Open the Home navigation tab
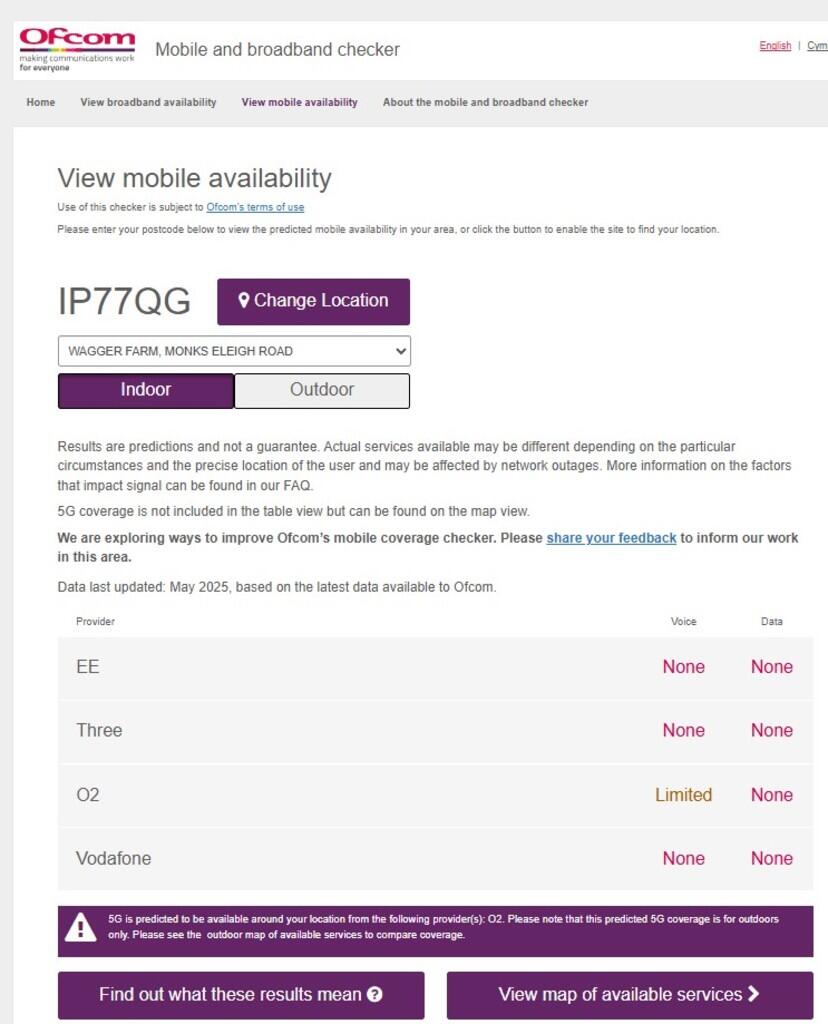828x1024 pixels. [41, 102]
